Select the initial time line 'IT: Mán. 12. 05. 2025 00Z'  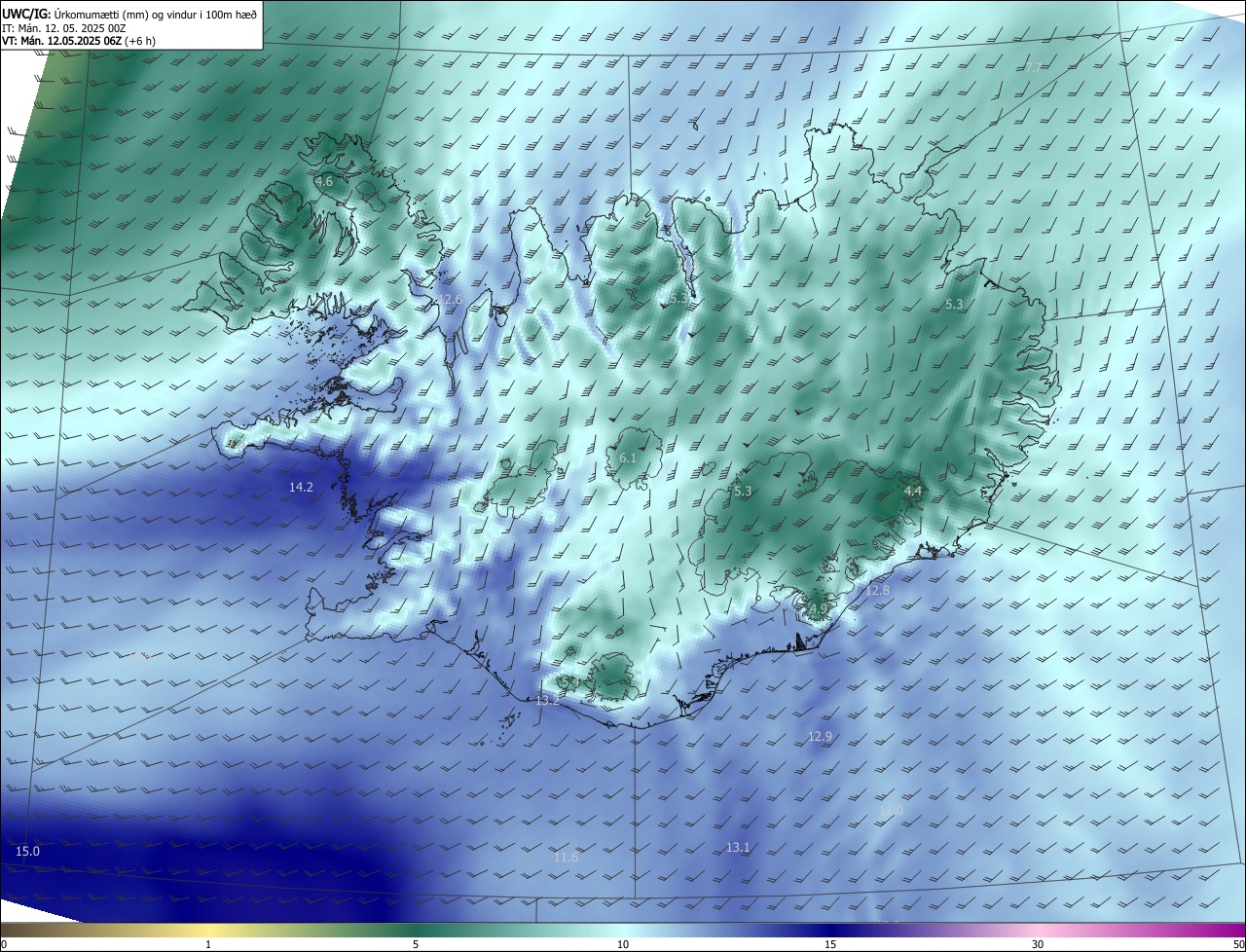pos(64,28)
